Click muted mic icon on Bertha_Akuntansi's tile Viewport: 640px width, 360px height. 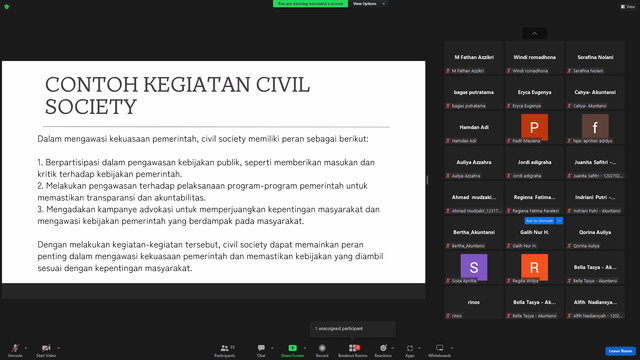click(448, 246)
